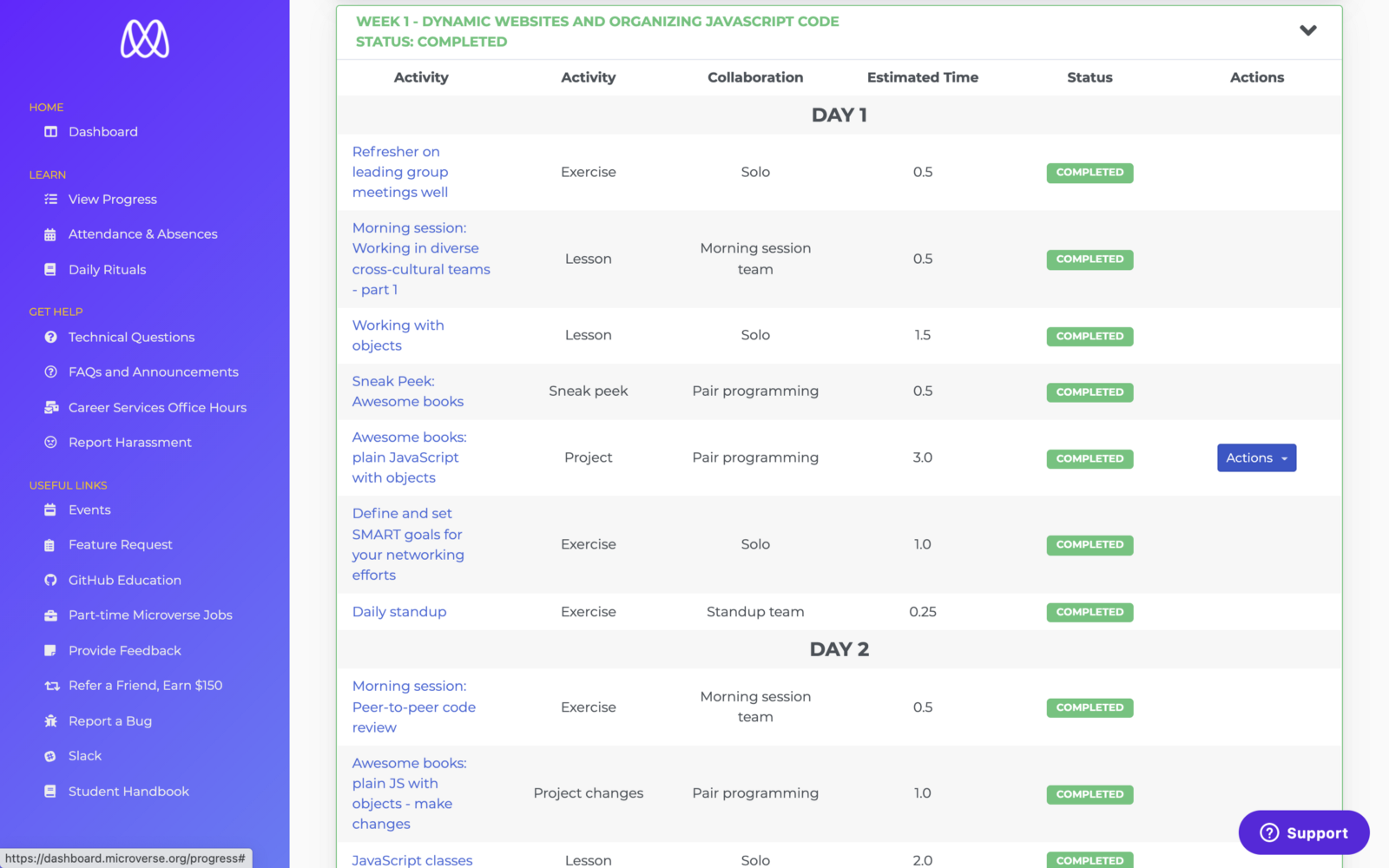Screen dimensions: 1389x868
Task: Open the Actions dropdown for Awesome books
Action: pyautogui.click(x=1256, y=458)
